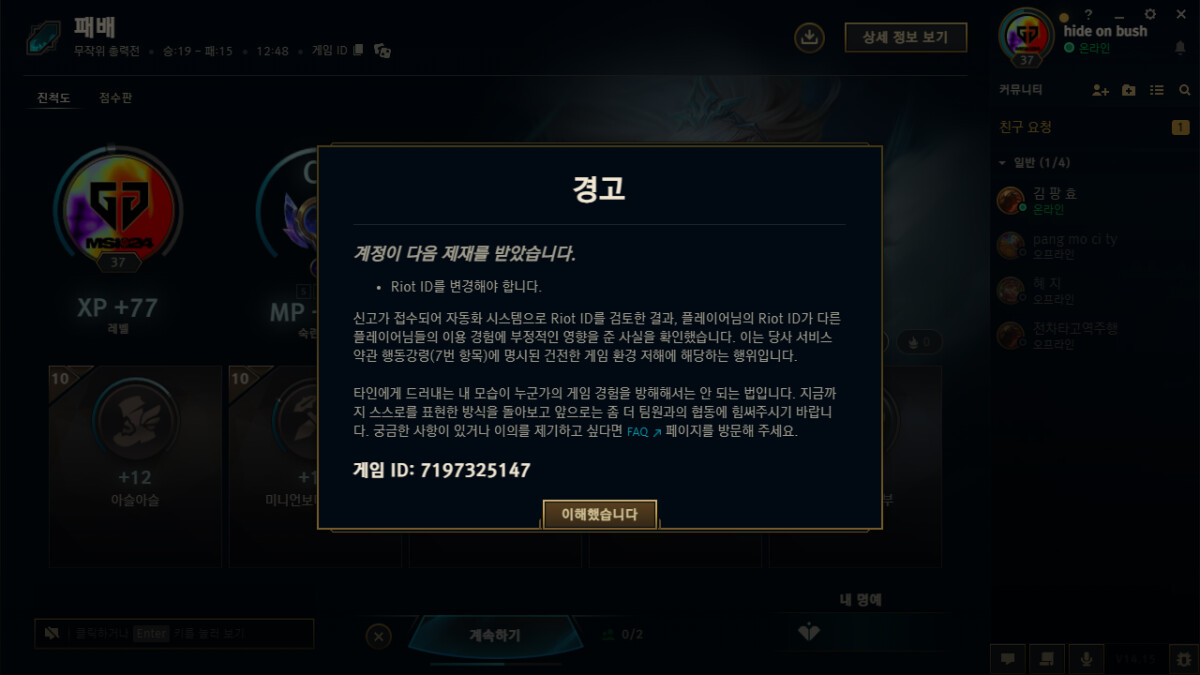The height and width of the screenshot is (675, 1200).
Task: Open the notifications bell icon
Action: click(1180, 47)
